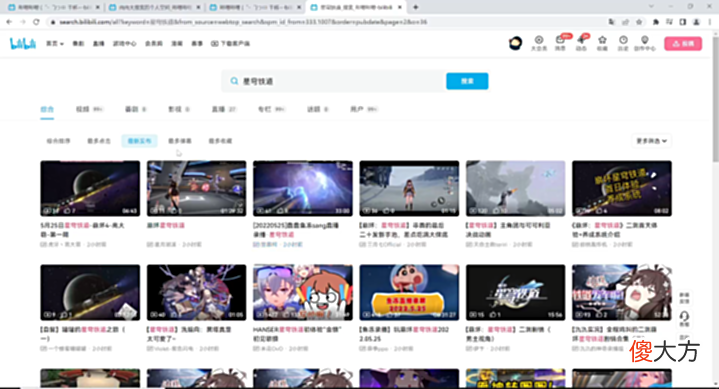Switch to the 专栏 results tab
This screenshot has height=389, width=719.
tap(272, 109)
